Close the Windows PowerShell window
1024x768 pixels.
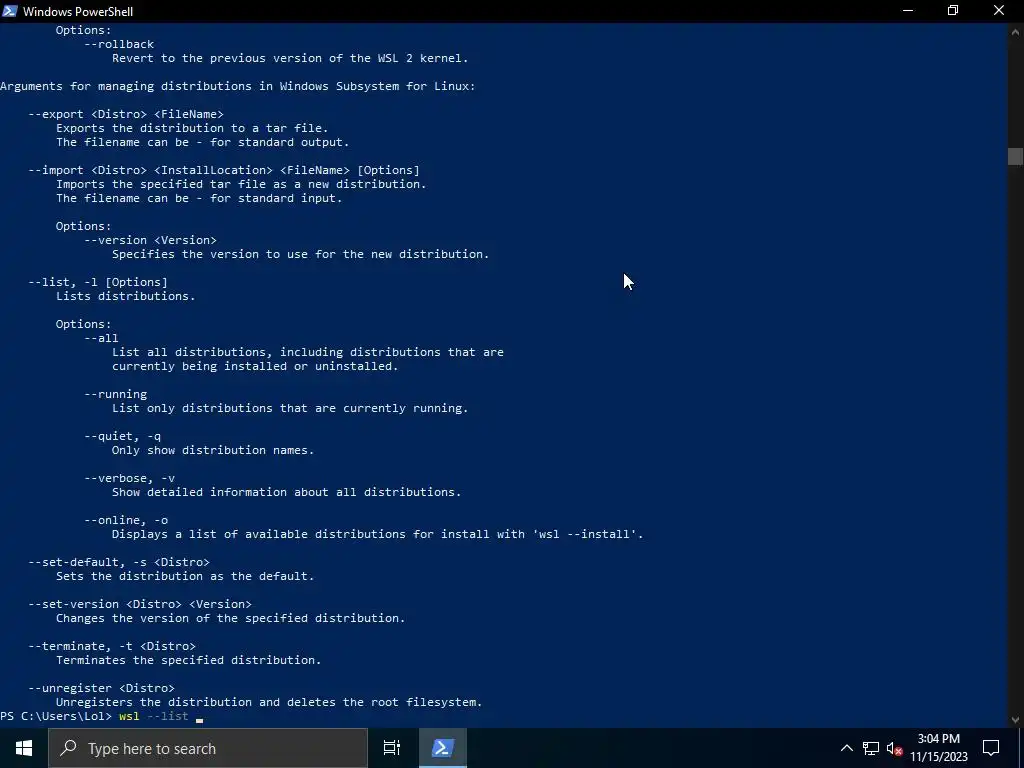[999, 11]
